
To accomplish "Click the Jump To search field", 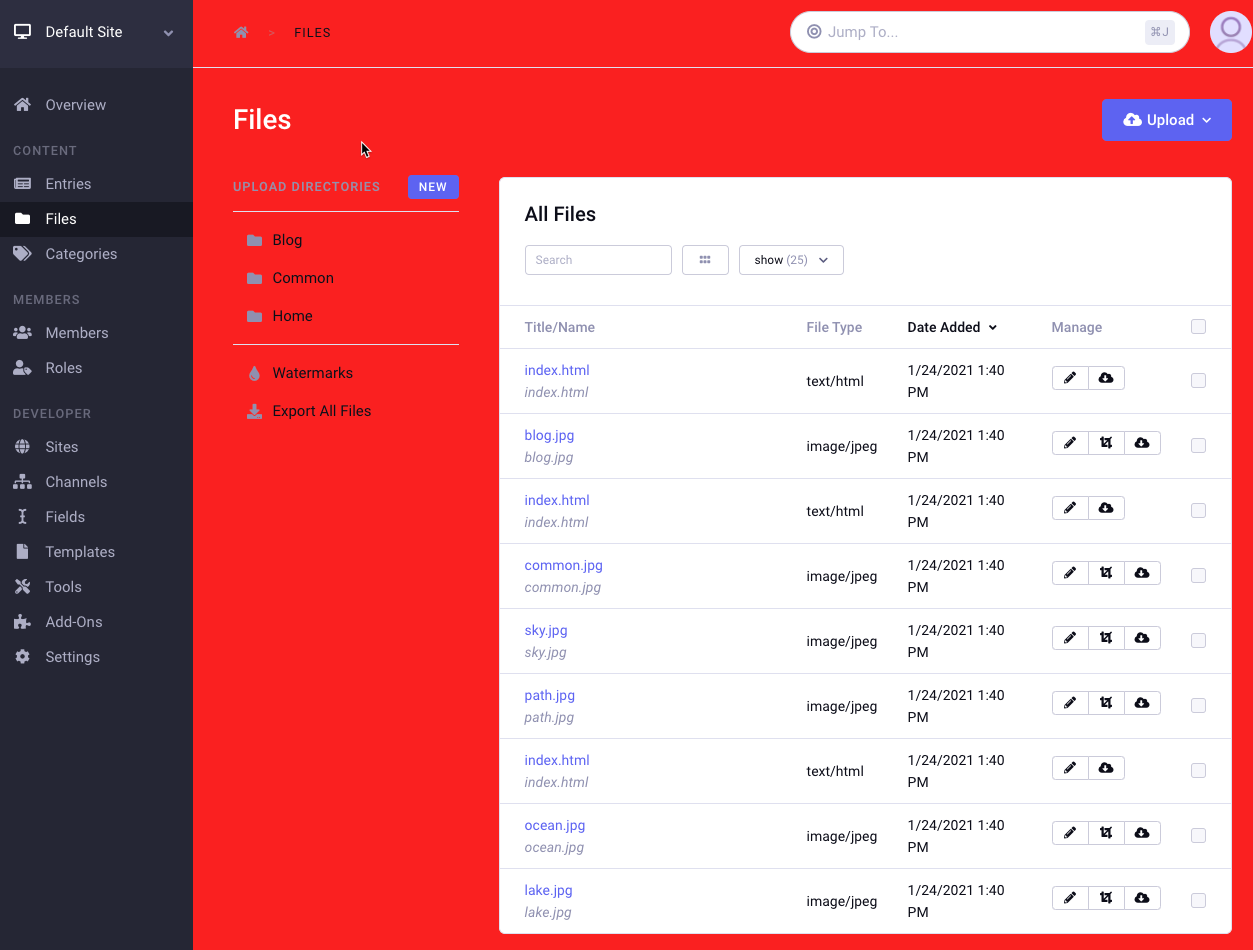I will (x=990, y=32).
